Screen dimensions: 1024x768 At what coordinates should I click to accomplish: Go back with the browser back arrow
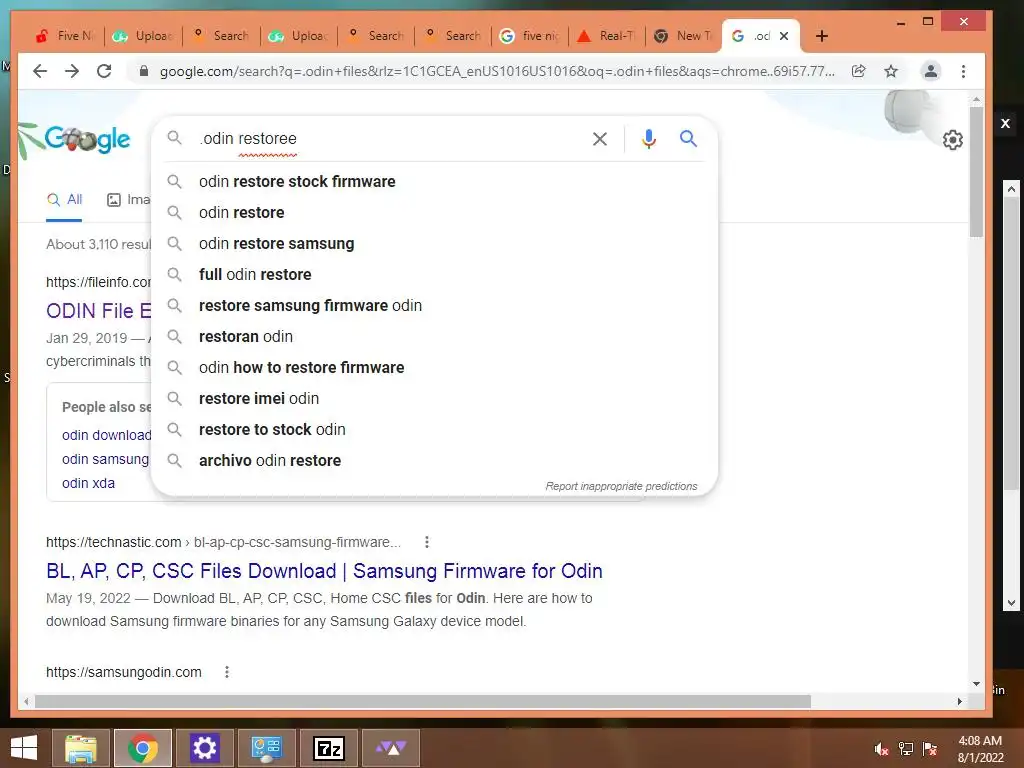point(40,71)
